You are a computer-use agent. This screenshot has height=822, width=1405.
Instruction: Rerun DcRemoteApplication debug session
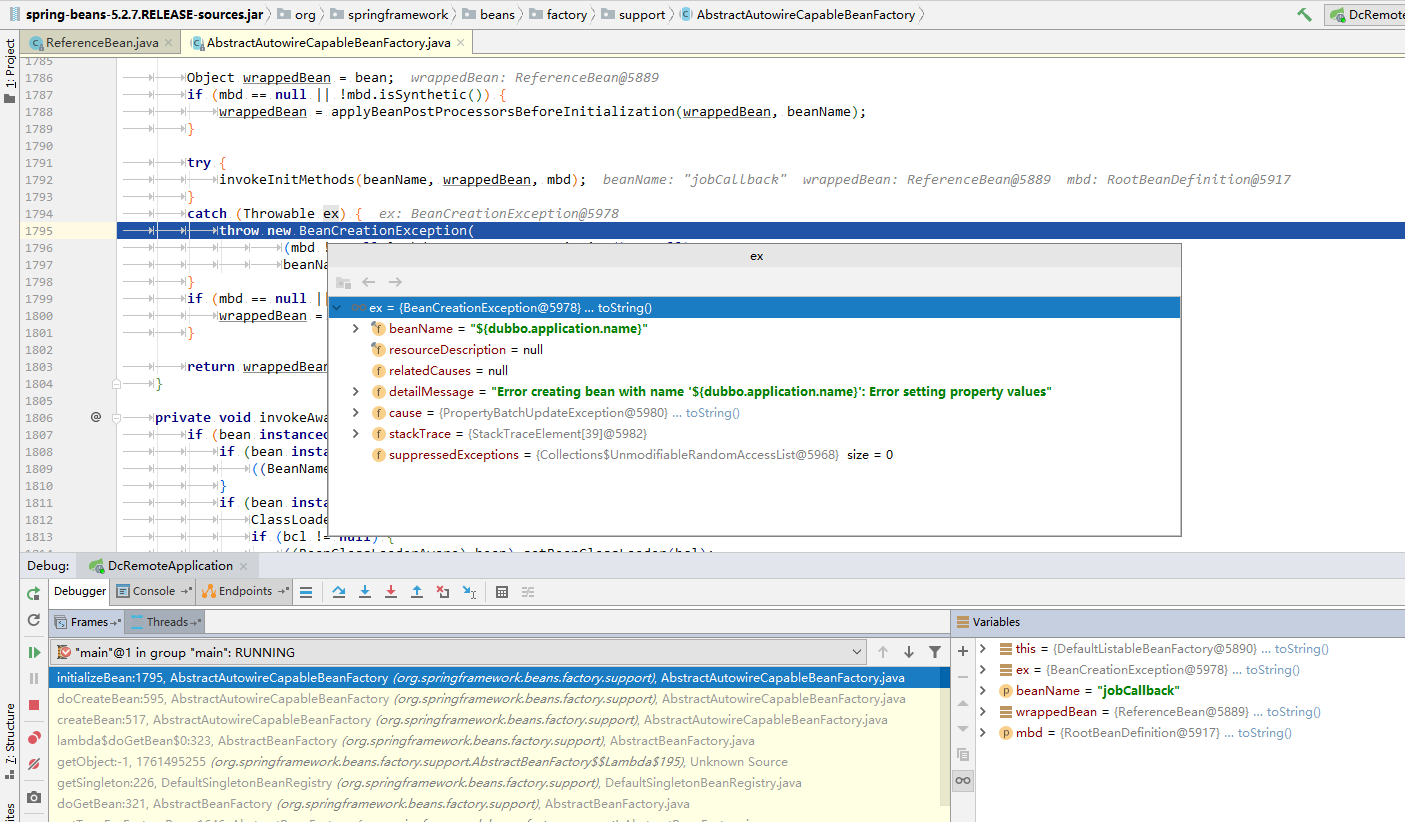(x=34, y=592)
